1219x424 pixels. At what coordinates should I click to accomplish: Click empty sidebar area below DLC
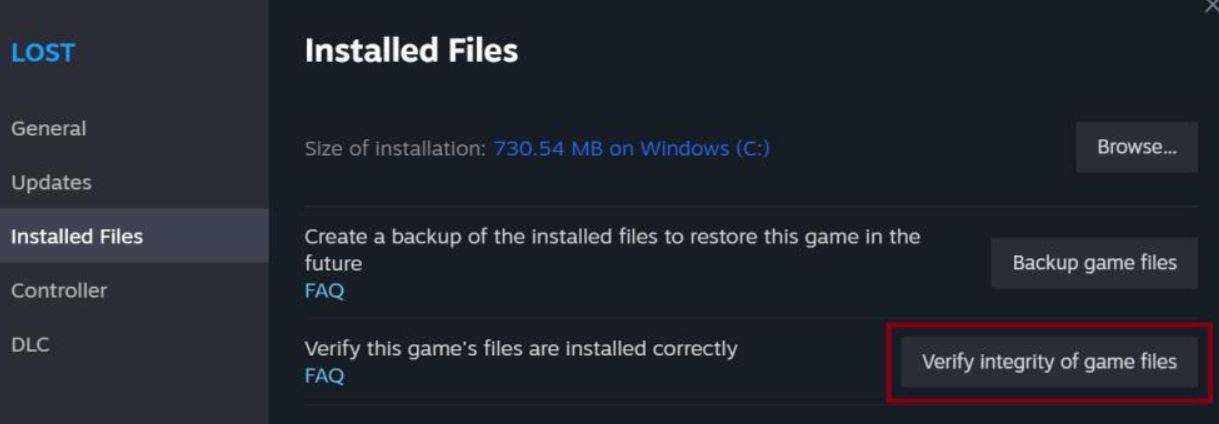(x=134, y=395)
